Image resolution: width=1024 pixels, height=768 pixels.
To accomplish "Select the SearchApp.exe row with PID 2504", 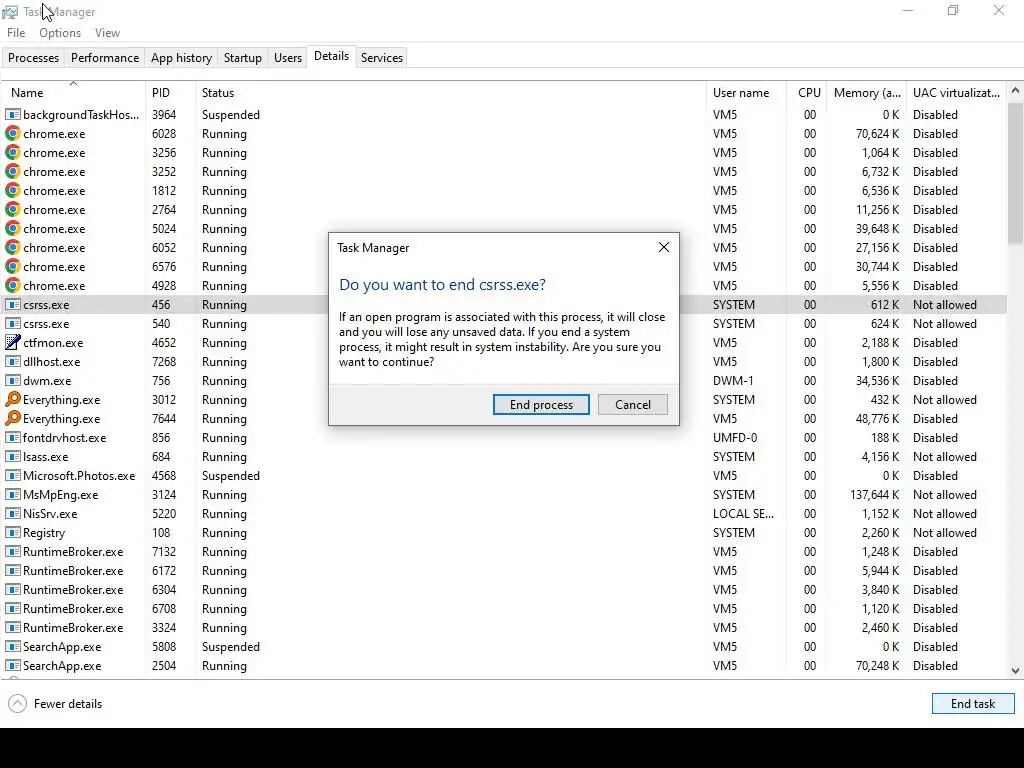I will (x=504, y=665).
